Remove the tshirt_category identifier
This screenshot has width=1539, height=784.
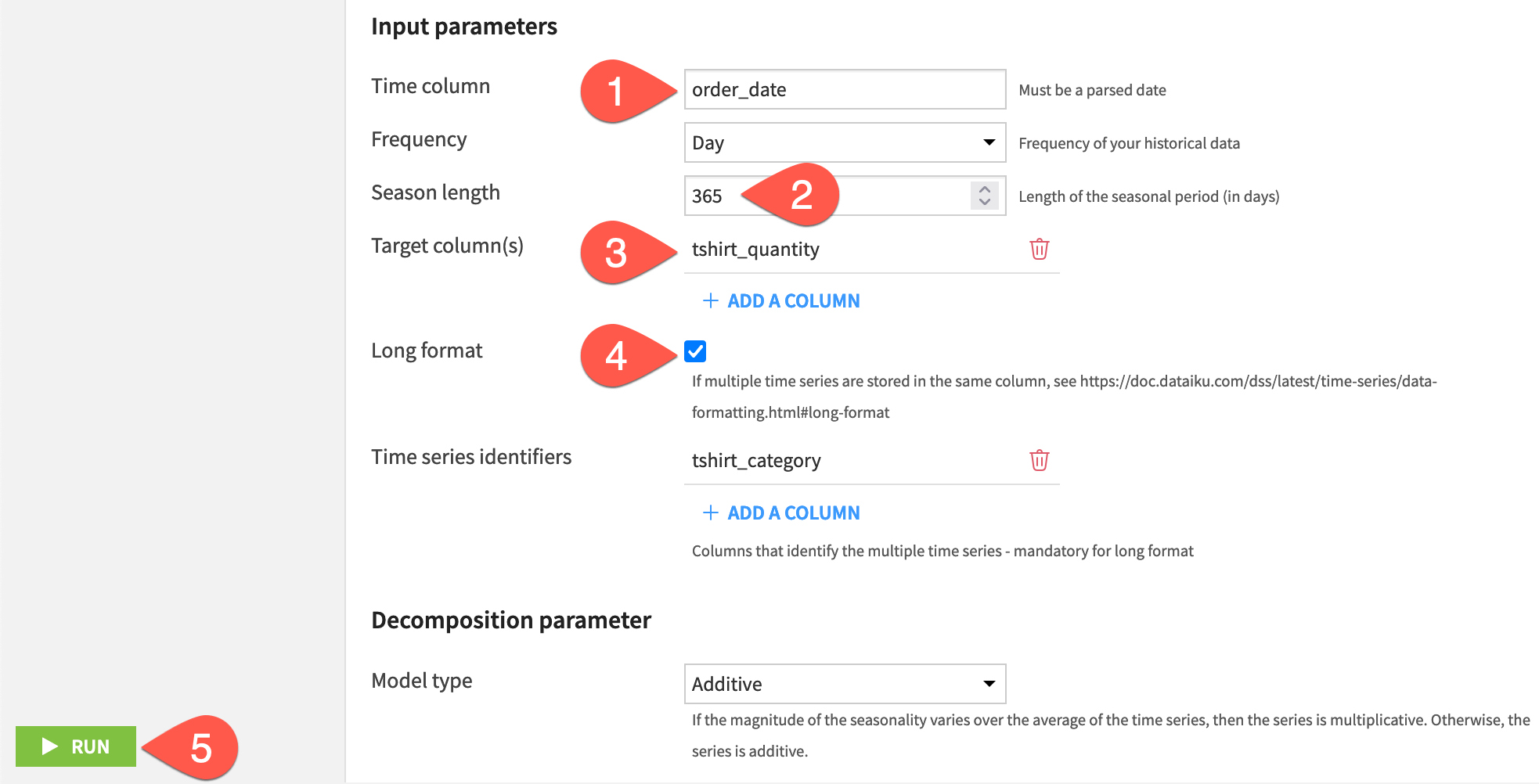1038,460
